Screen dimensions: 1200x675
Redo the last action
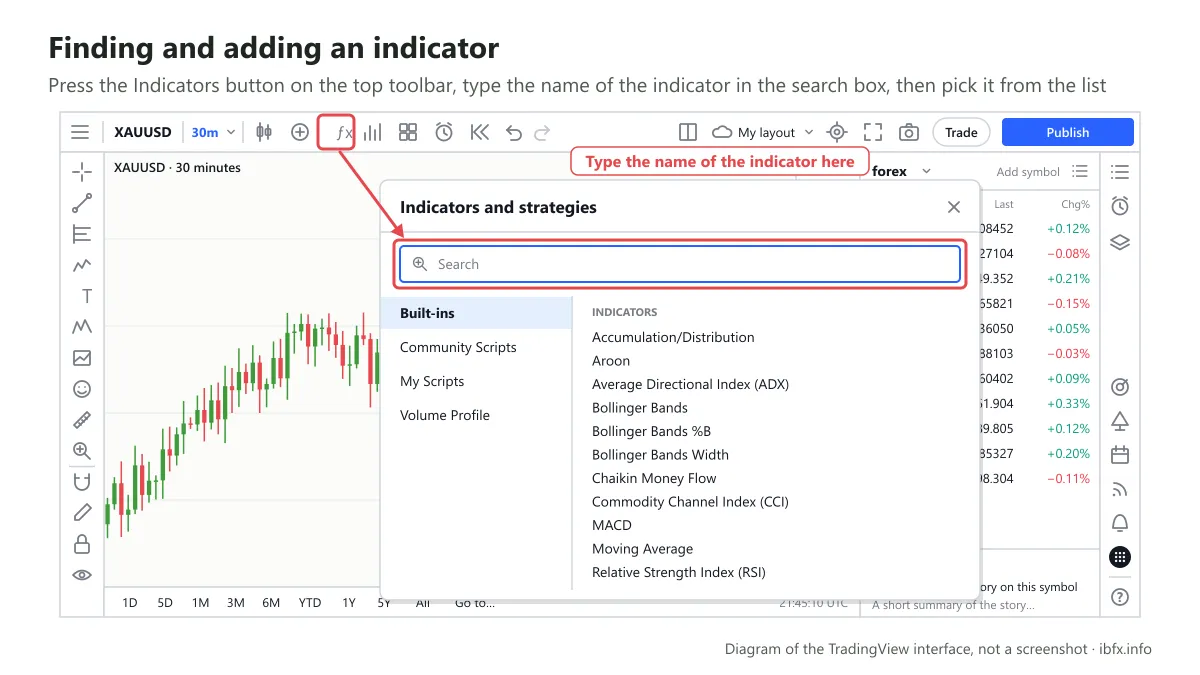542,132
